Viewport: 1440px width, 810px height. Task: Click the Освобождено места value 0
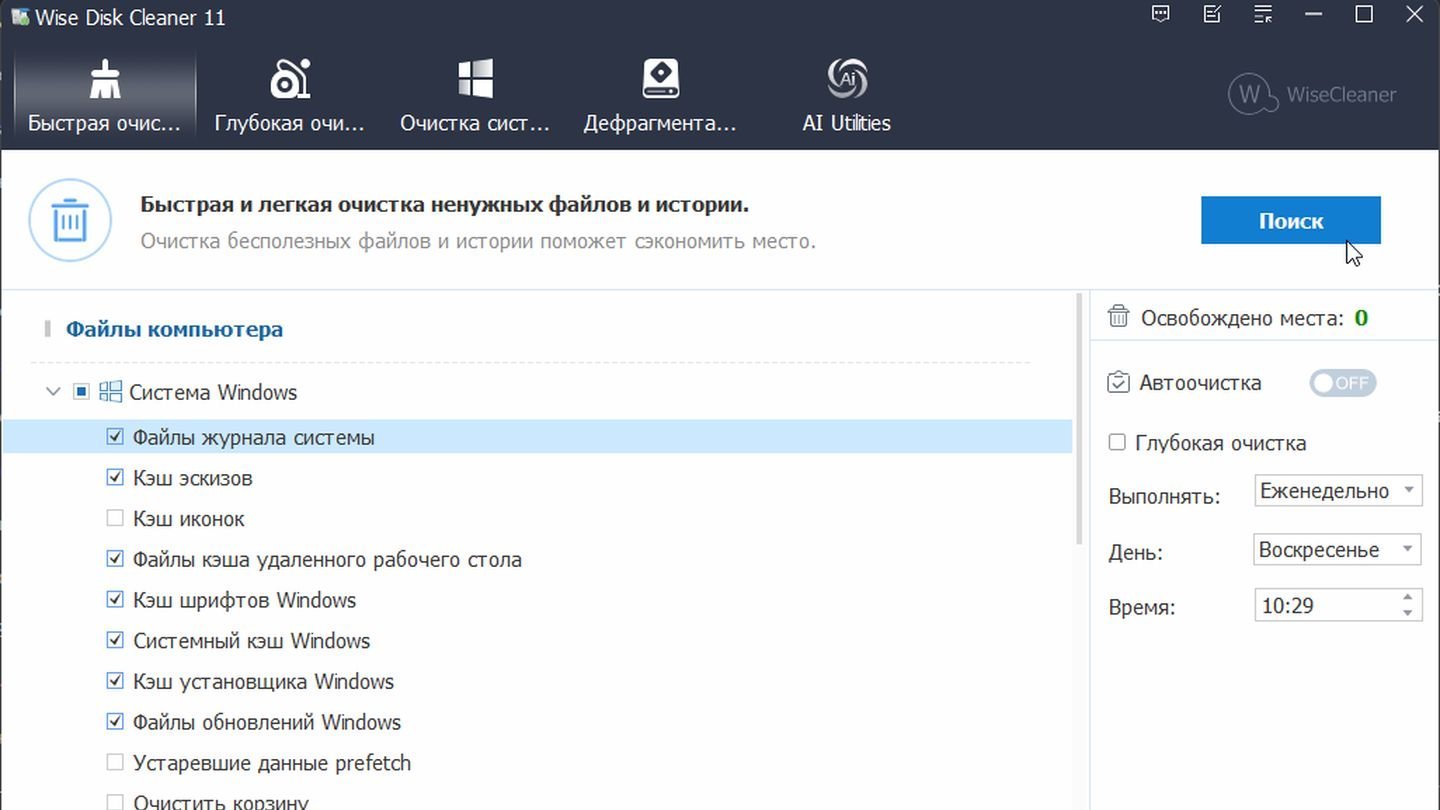pyautogui.click(x=1361, y=318)
